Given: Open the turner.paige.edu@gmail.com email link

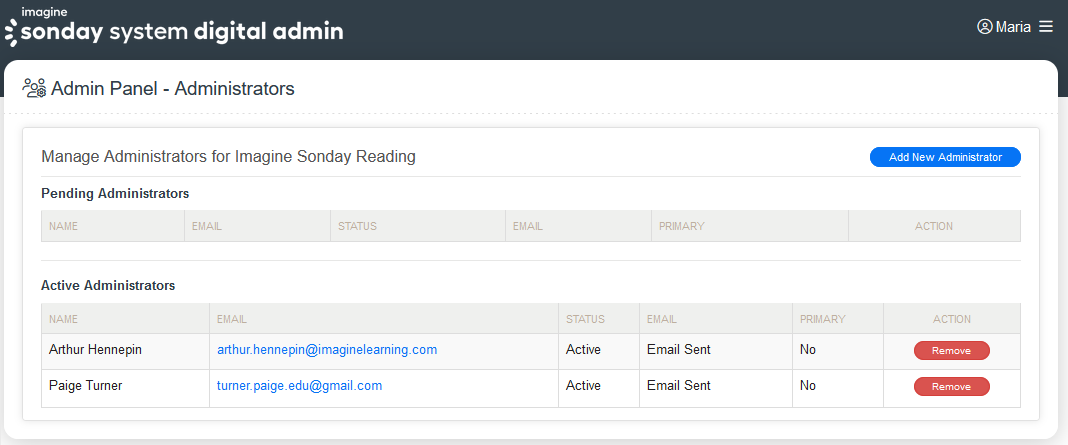Looking at the screenshot, I should [299, 386].
